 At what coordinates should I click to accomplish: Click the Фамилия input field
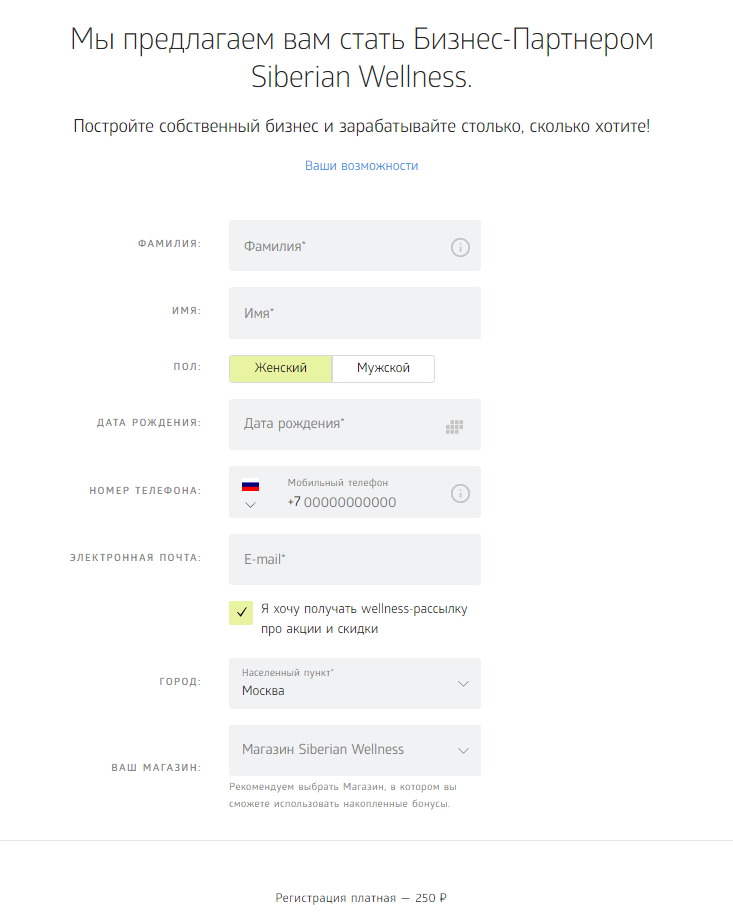[340, 245]
